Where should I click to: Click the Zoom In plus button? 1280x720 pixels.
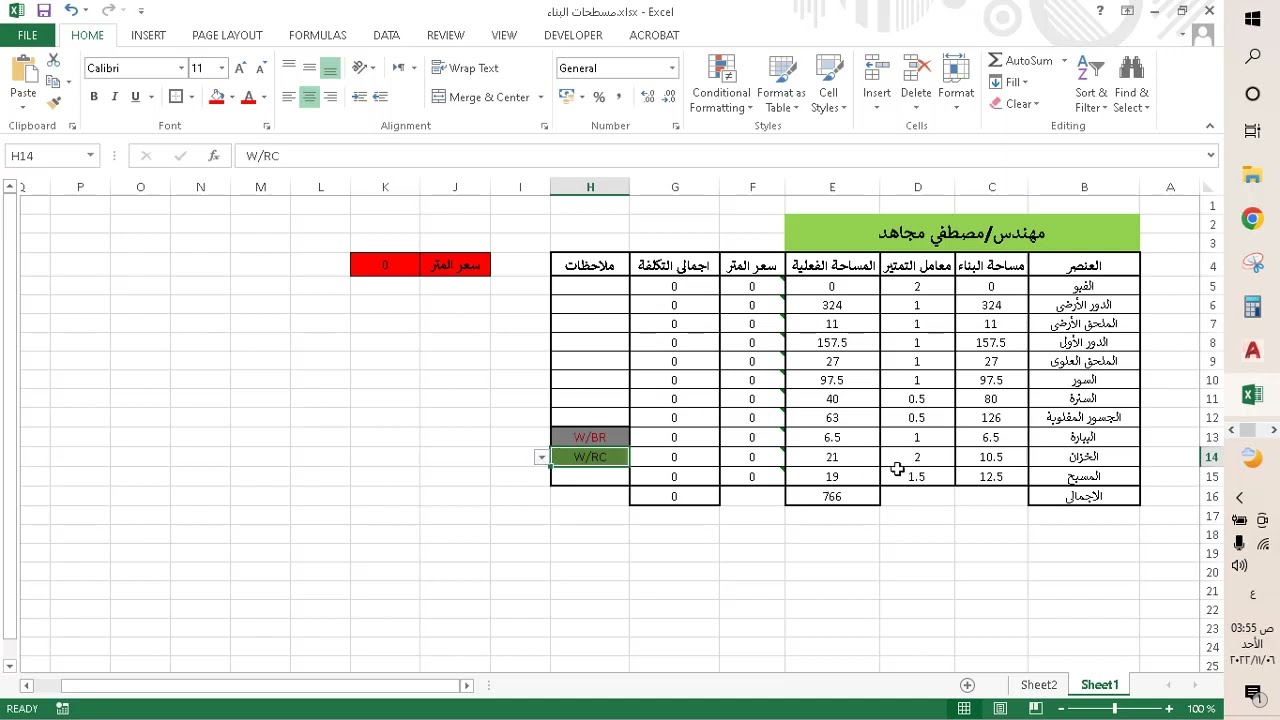click(1169, 709)
